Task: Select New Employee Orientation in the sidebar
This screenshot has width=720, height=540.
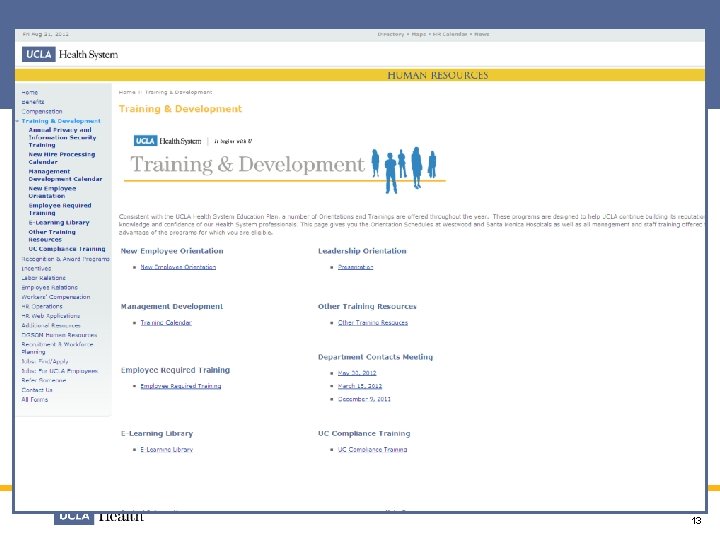Action: (x=52, y=192)
